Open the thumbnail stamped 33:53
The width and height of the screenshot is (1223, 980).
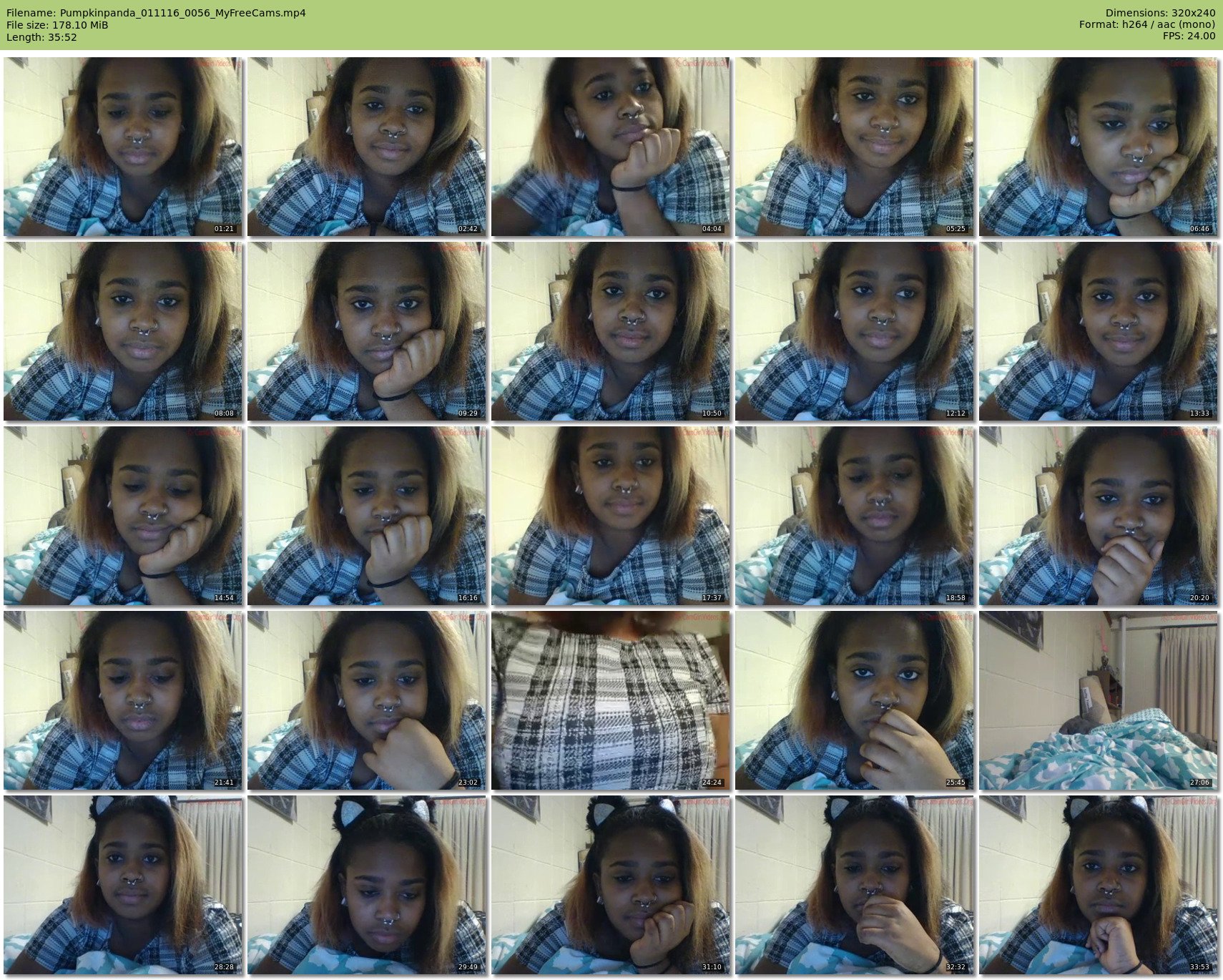[x=1099, y=885]
